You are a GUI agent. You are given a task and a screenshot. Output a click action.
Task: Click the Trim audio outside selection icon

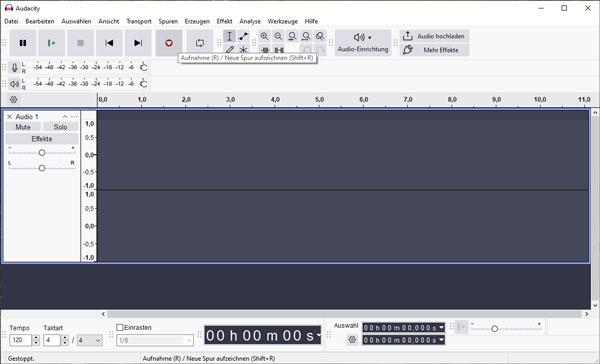pos(265,50)
